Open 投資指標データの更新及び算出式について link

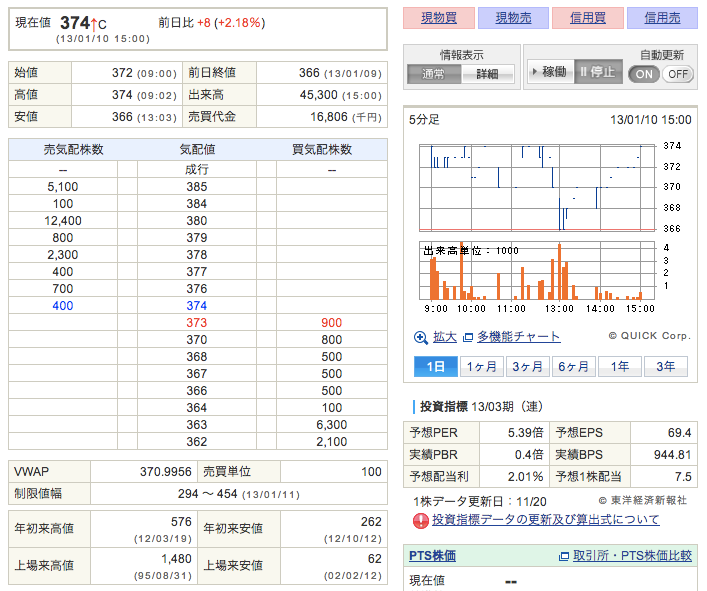546,520
